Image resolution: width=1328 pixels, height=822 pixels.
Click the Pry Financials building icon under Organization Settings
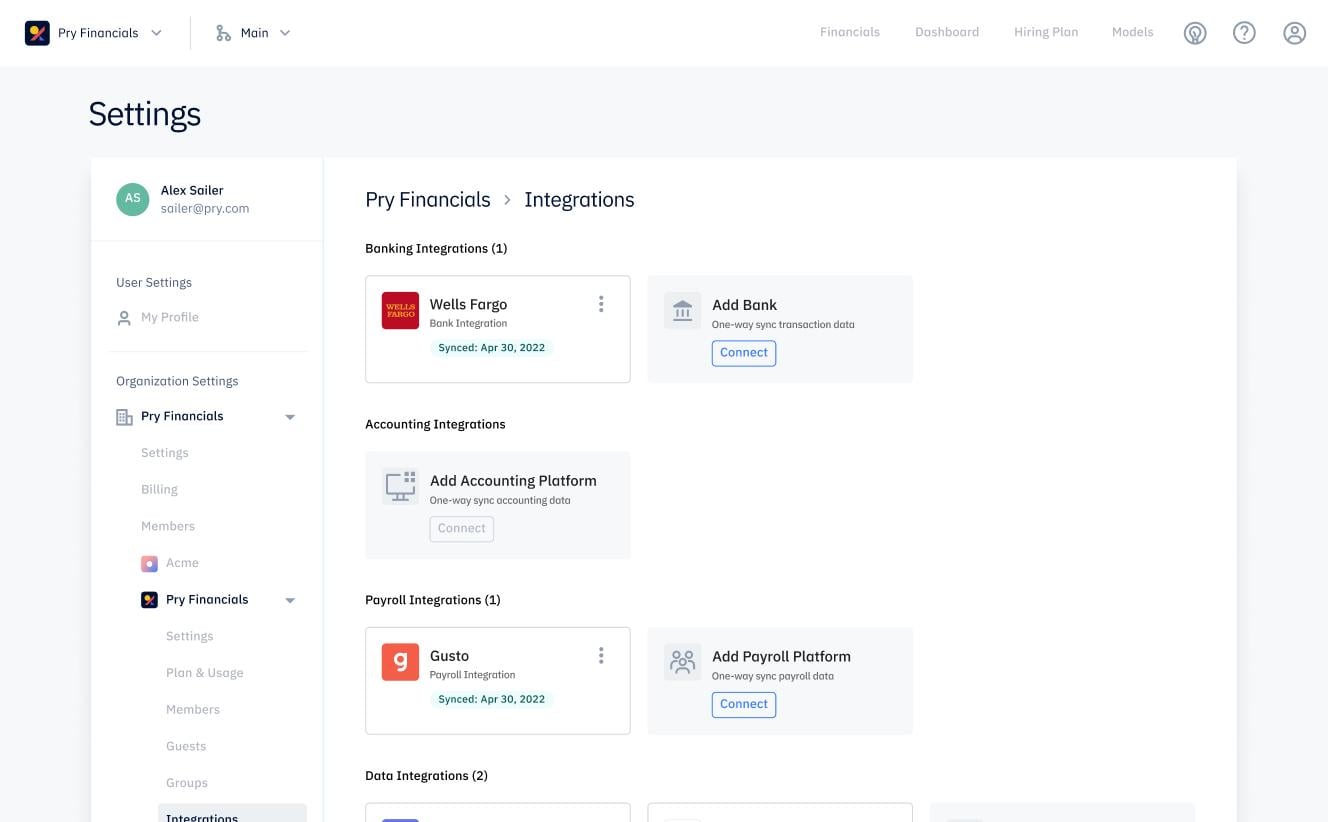[x=123, y=416]
